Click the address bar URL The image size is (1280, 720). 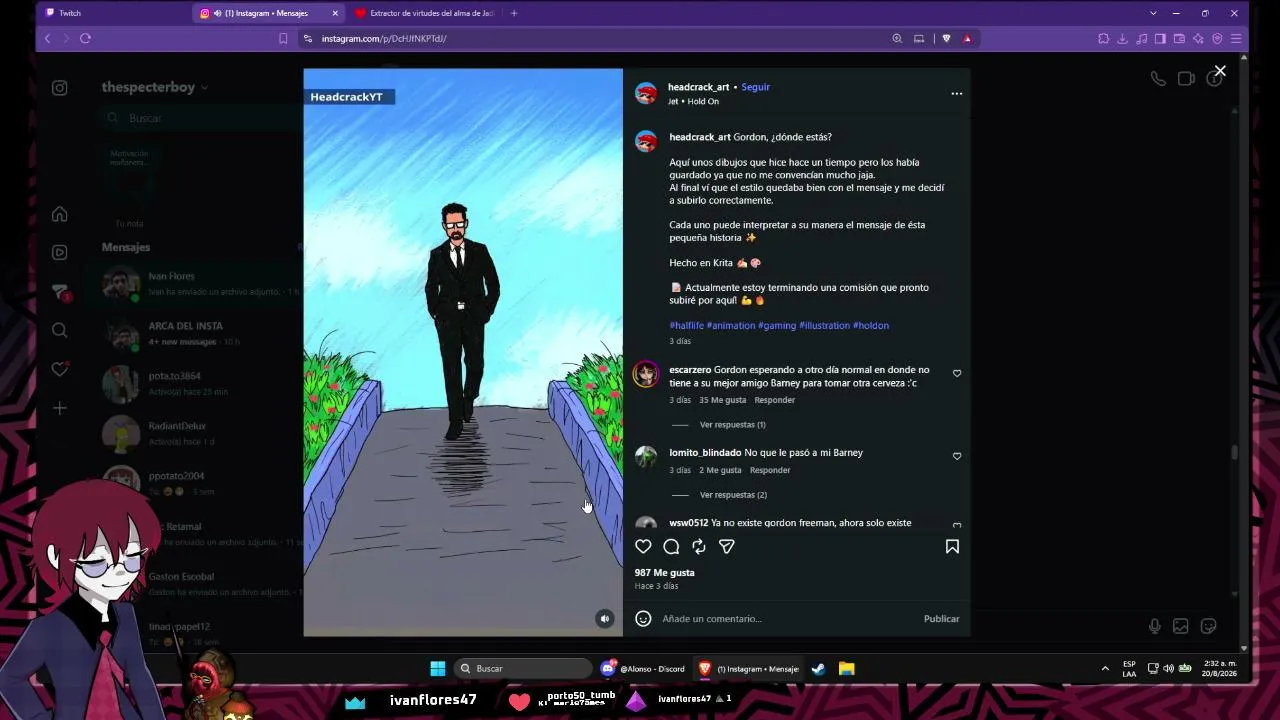(x=384, y=39)
